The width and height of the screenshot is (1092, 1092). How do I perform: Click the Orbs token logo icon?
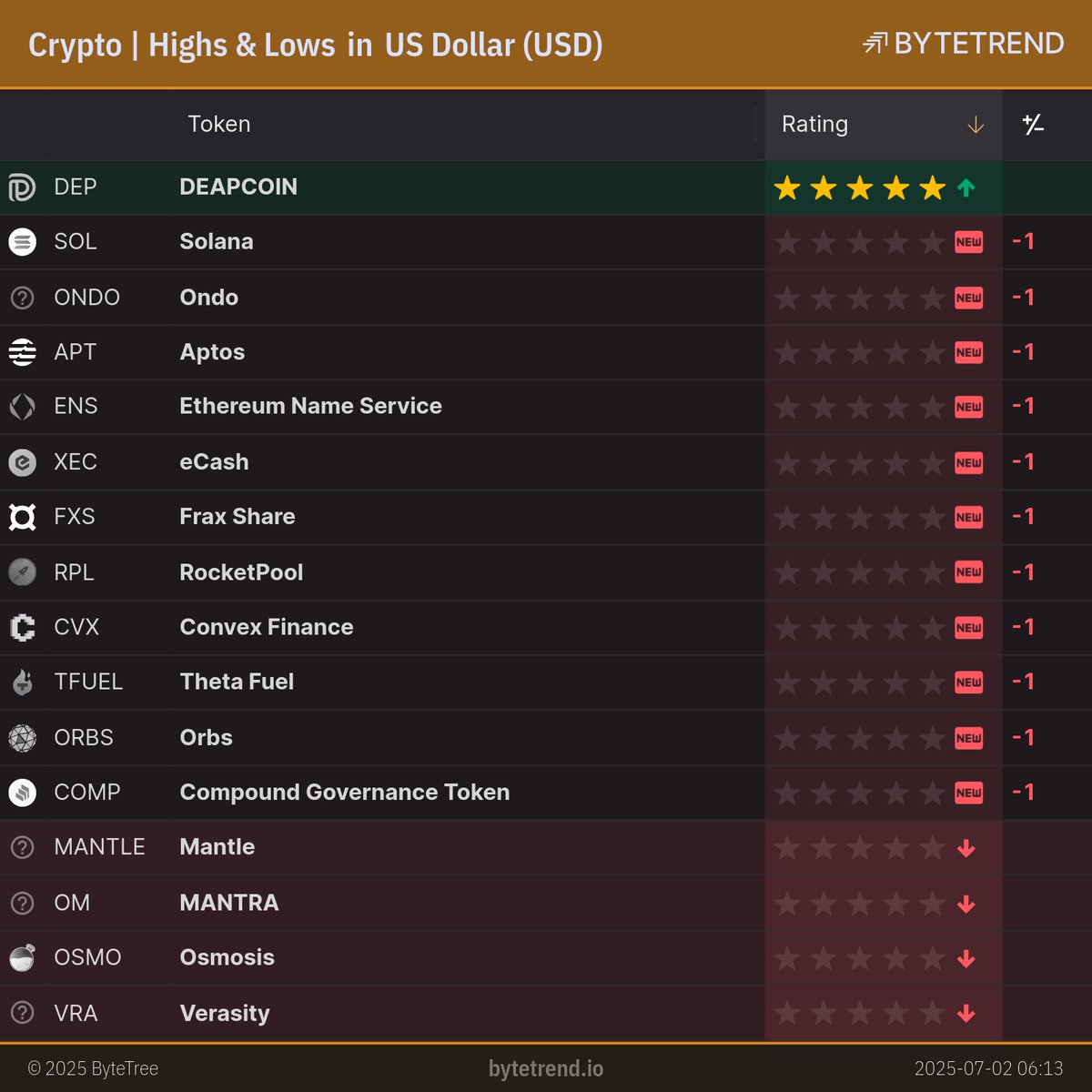22,737
